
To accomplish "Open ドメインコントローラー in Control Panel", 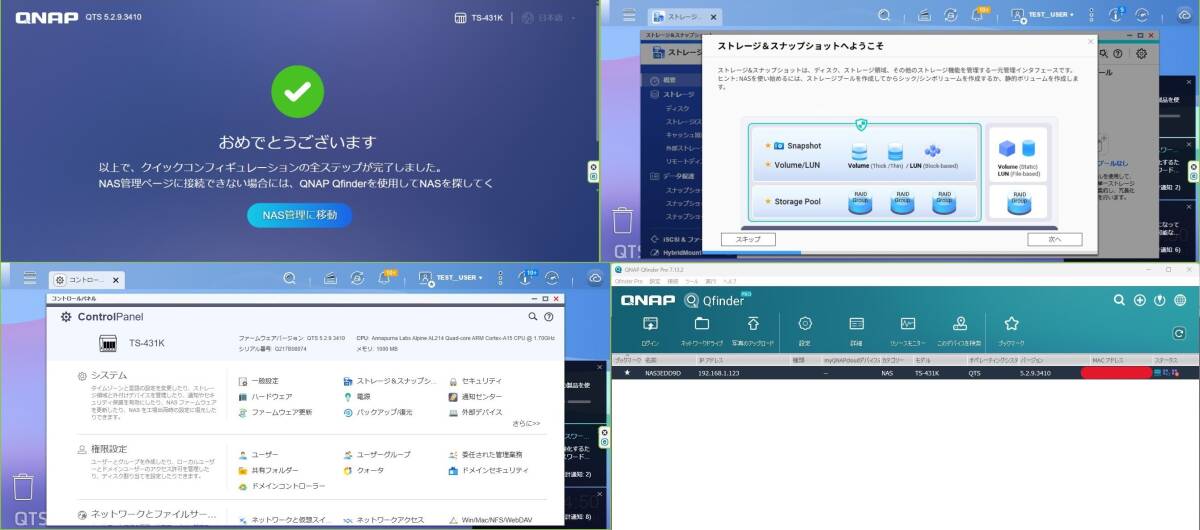I will tap(282, 486).
